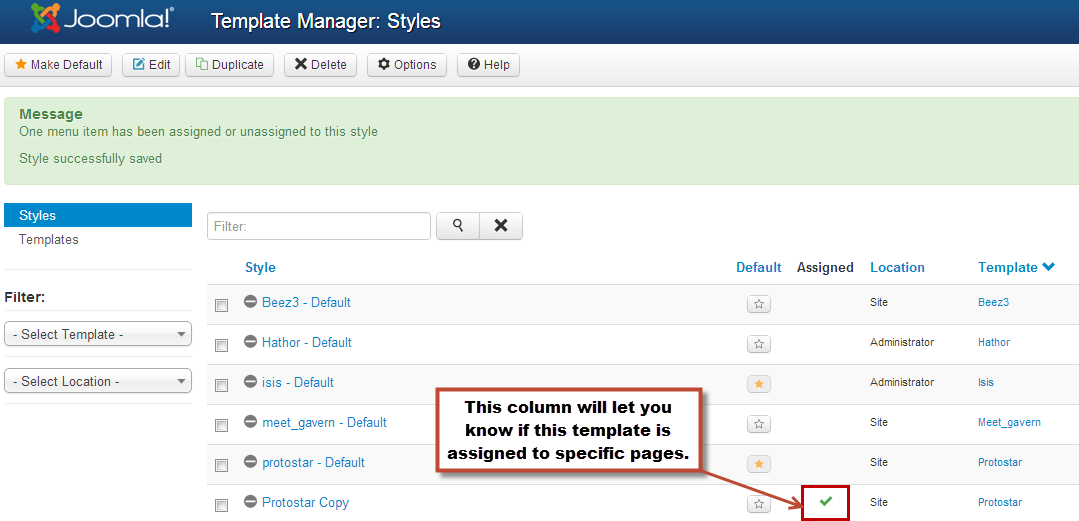
Task: Set Protostar Copy as default via star
Action: pyautogui.click(x=759, y=504)
